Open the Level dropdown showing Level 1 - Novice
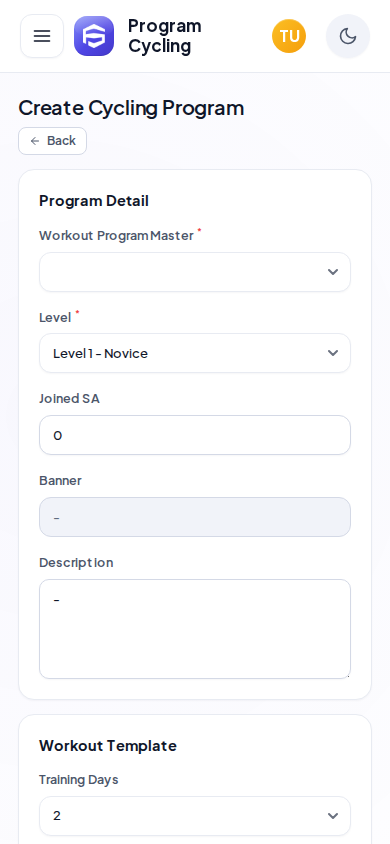The image size is (390, 844). [x=195, y=353]
